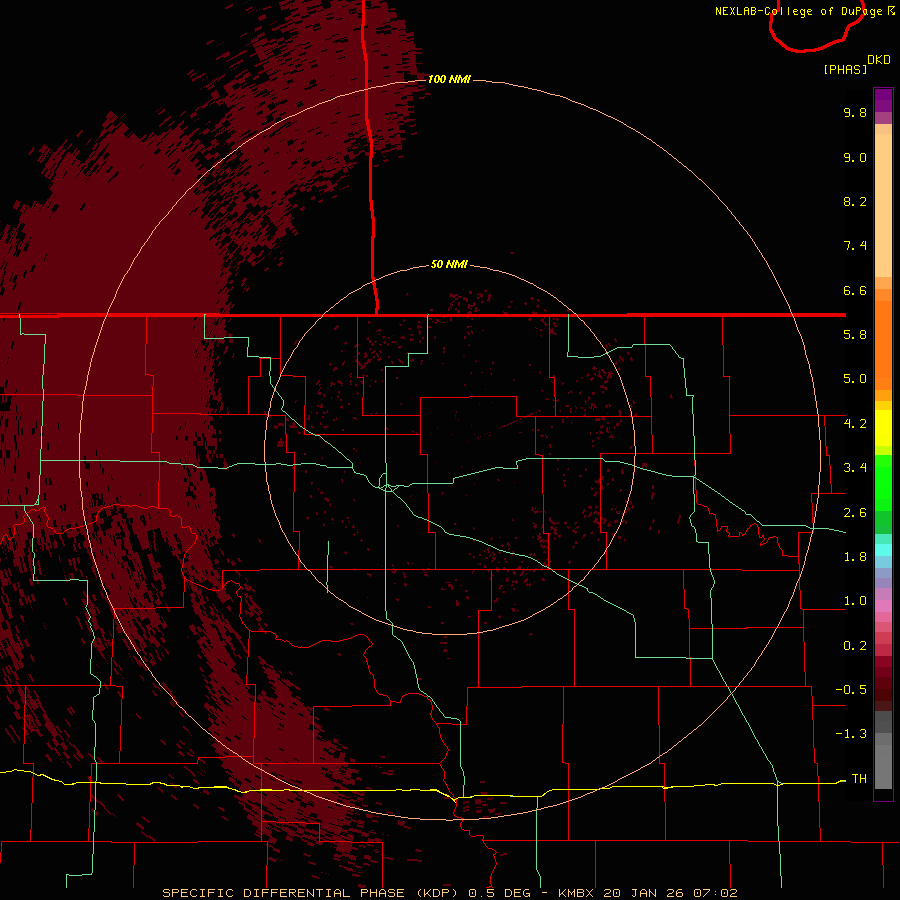This screenshot has height=900, width=900.
Task: Click the [PHAS] legend unit label
Action: click(845, 69)
